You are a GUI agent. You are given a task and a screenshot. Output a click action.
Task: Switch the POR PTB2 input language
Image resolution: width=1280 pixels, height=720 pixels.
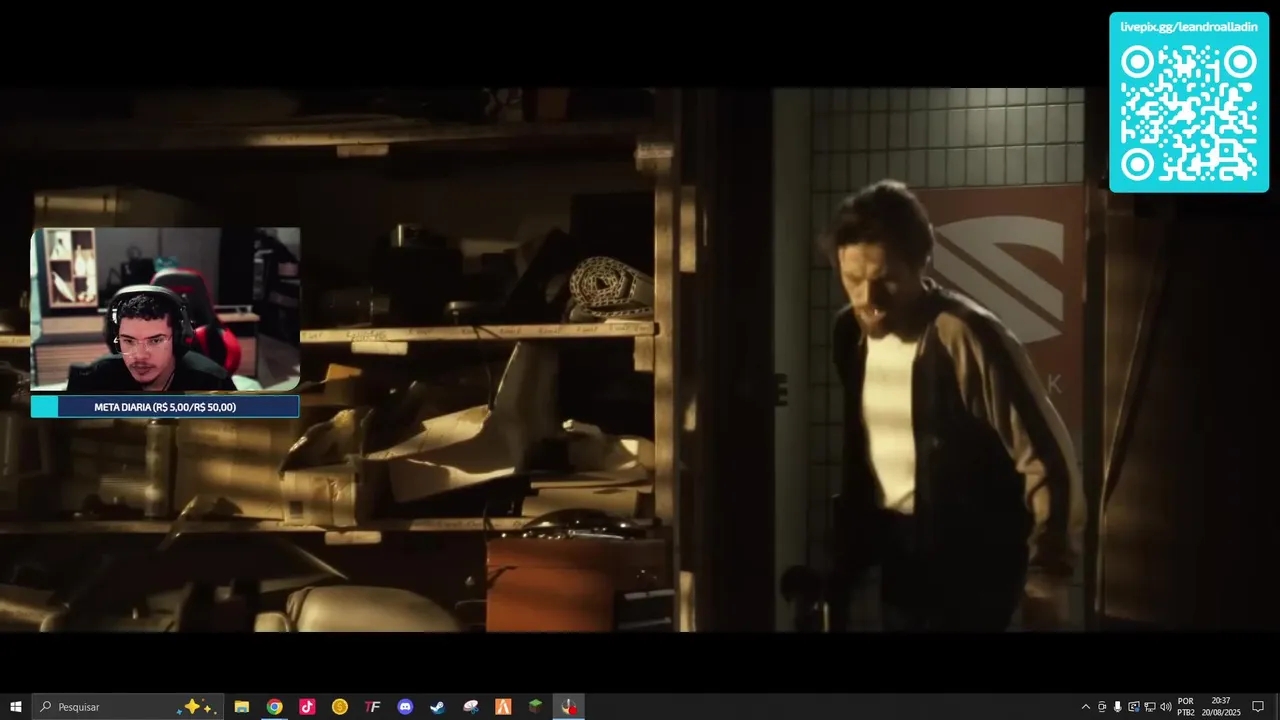point(1186,707)
